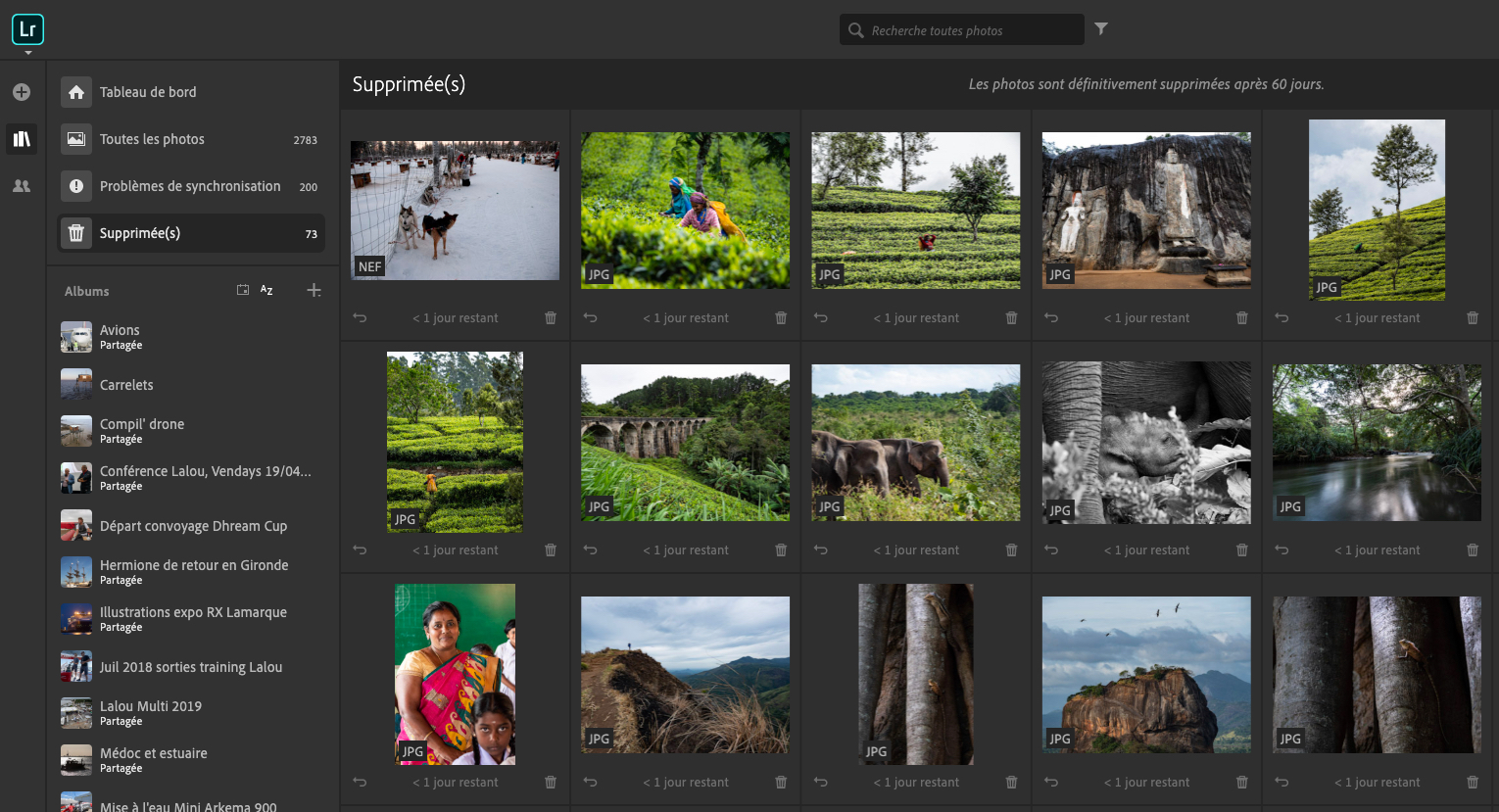Screen dimensions: 1499x812
Task: Delete the Sigiriya rock photo
Action: coord(1242,782)
